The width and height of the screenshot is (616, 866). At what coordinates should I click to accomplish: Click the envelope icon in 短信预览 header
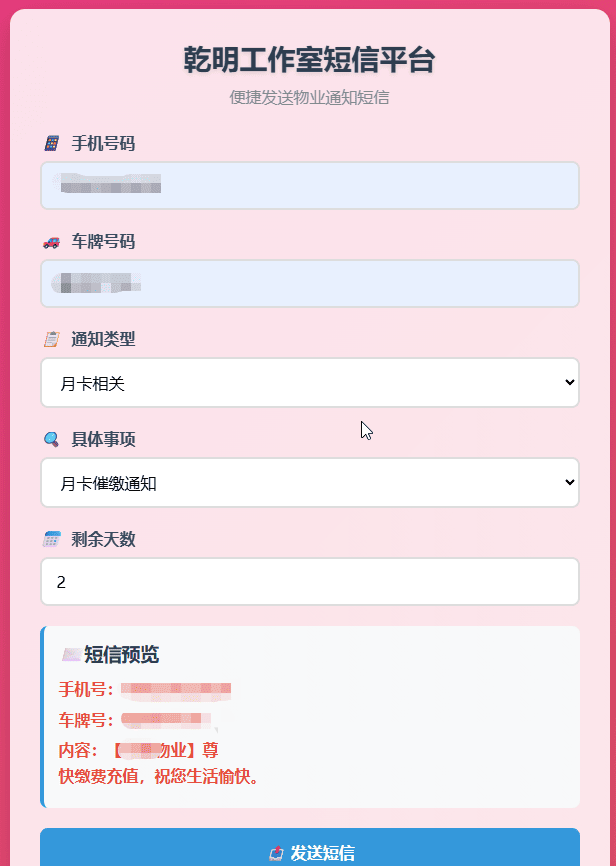[72, 654]
